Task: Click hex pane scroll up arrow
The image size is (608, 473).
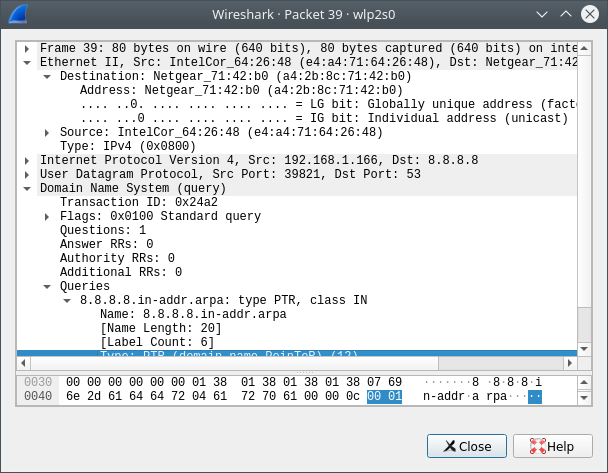Action: tap(584, 383)
